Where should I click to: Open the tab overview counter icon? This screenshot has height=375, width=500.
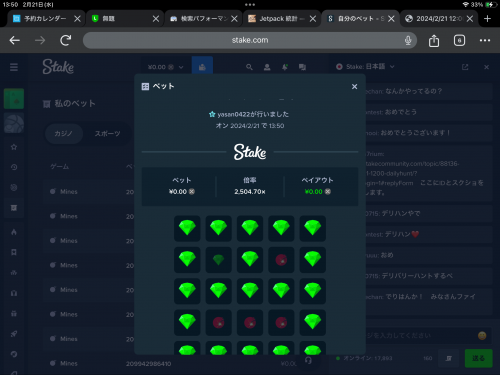coord(459,40)
